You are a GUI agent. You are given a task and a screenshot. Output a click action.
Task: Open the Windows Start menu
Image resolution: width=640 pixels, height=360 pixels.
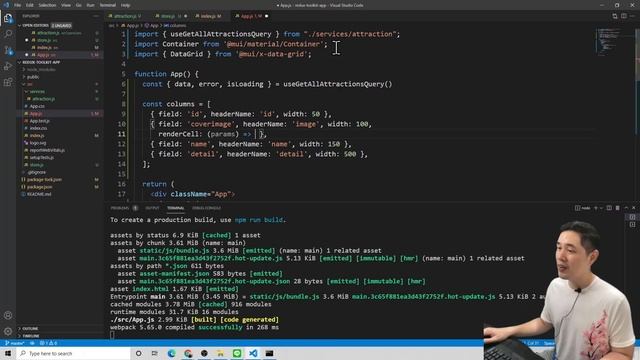pyautogui.click(x=8, y=353)
